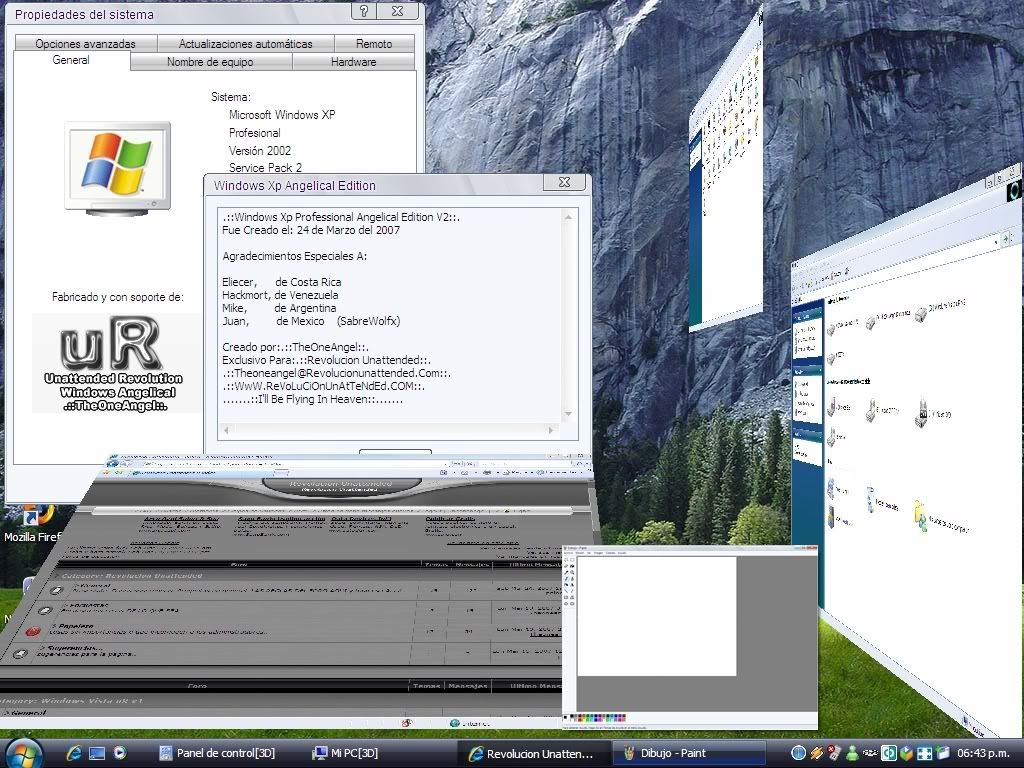Open the Actualizaciones automáticas tab

(x=246, y=44)
